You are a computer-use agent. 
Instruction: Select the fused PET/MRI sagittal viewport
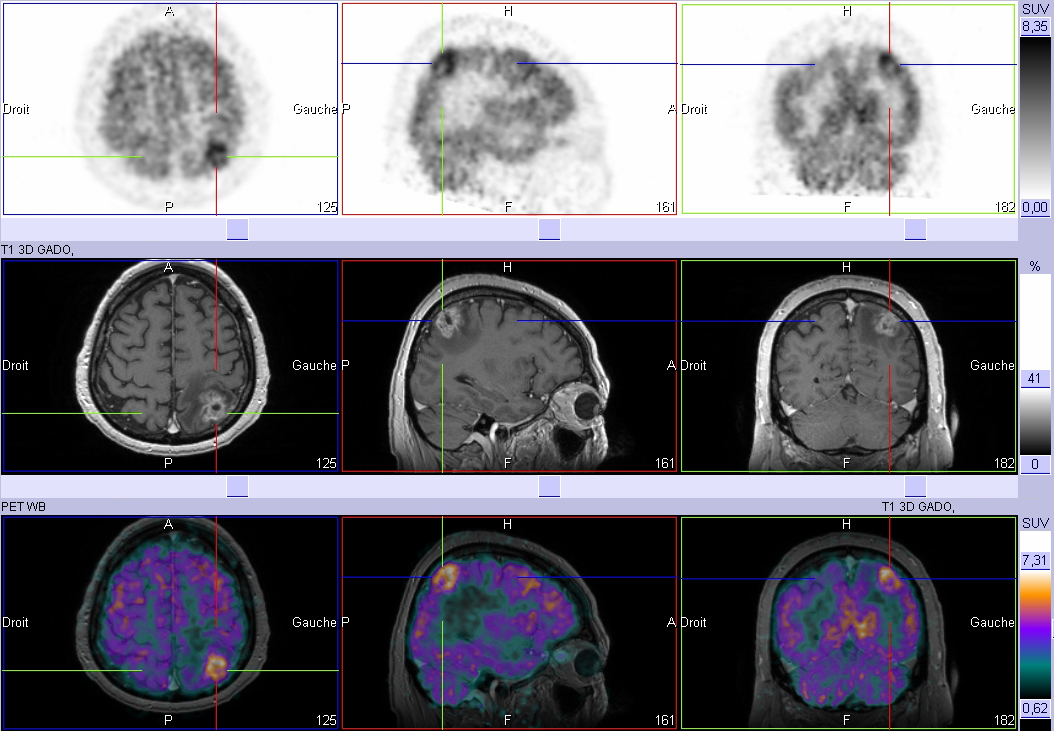509,623
